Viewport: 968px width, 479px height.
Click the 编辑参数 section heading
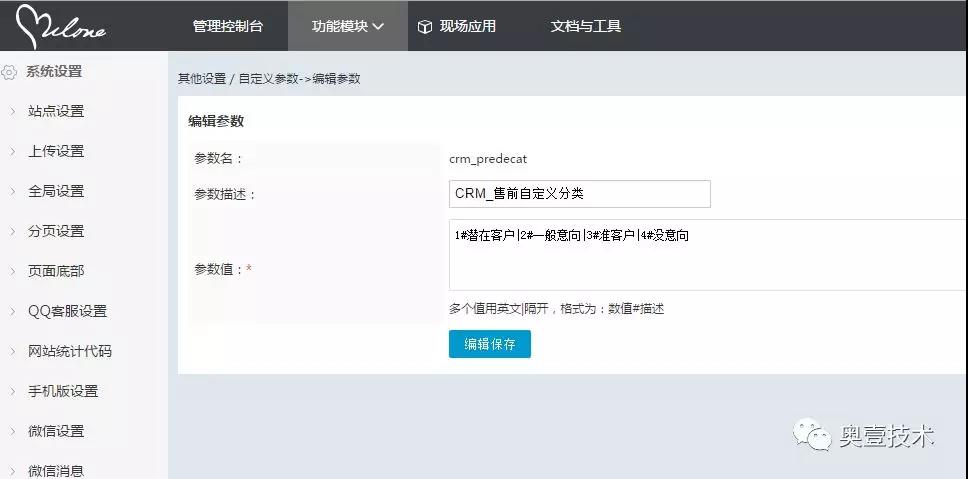(x=216, y=121)
